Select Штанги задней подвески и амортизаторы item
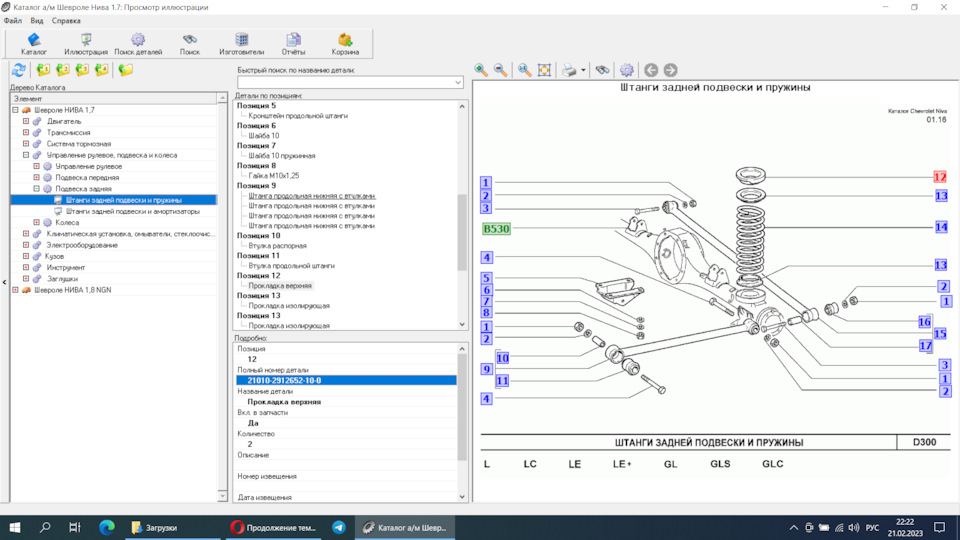The width and height of the screenshot is (960, 540). pos(132,211)
